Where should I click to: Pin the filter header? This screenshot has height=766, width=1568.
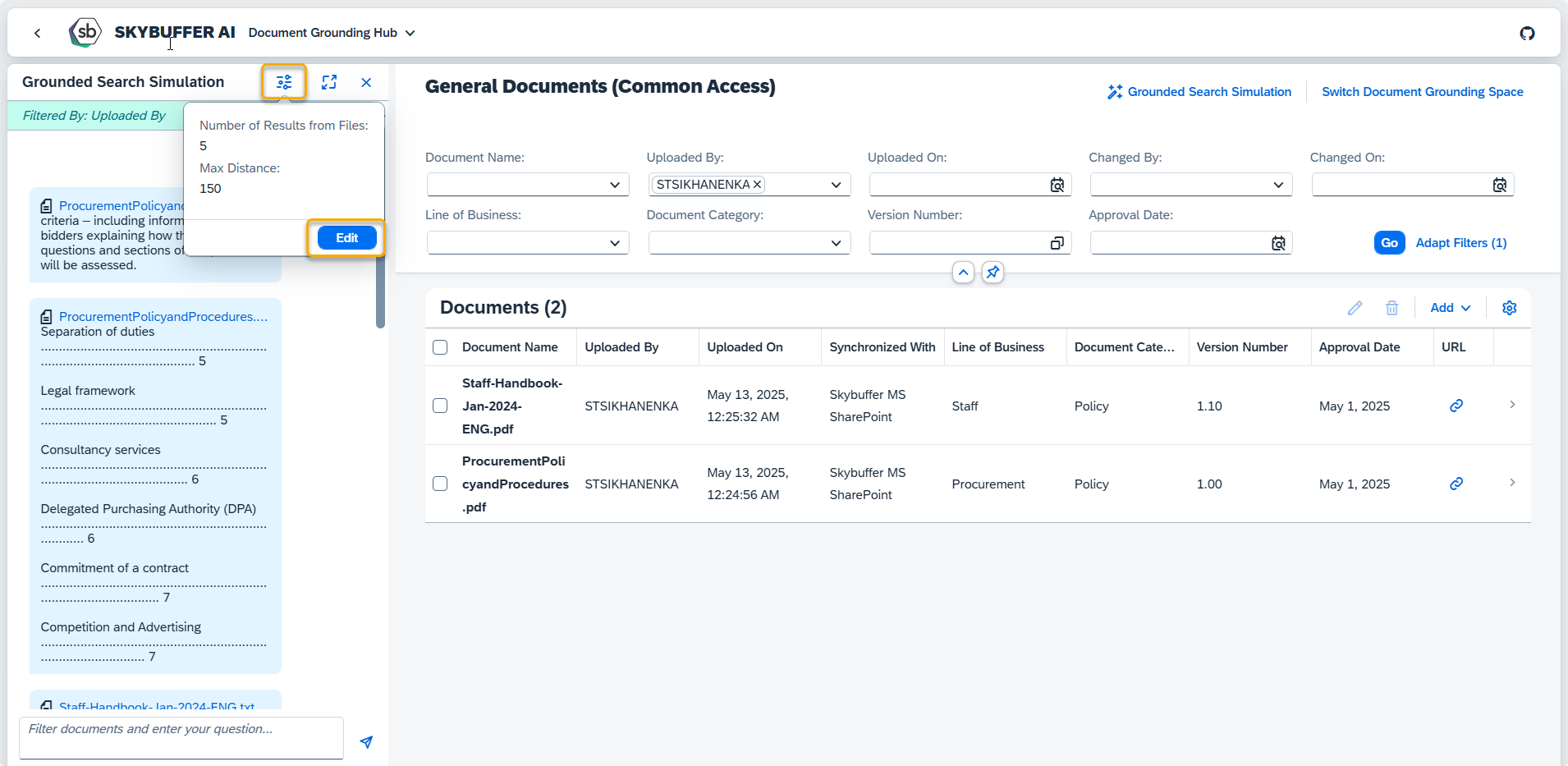[x=993, y=273]
